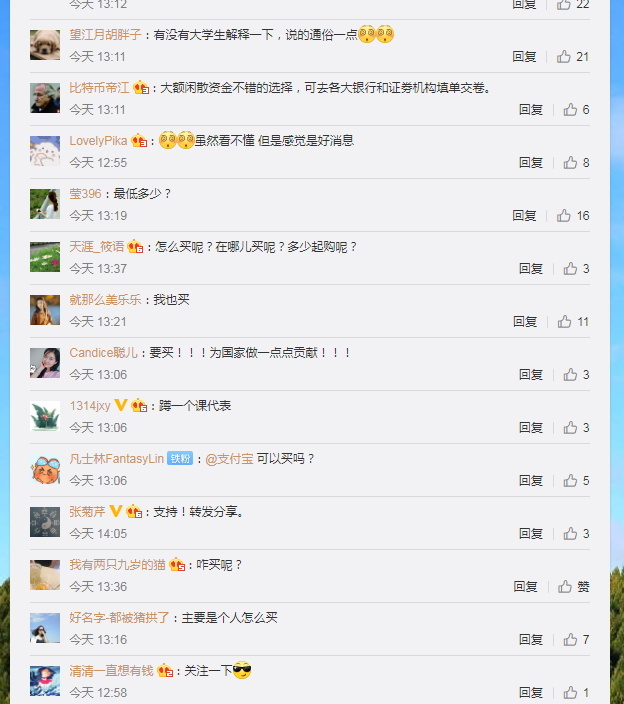Click the avatar of 比特币帝江

45,98
